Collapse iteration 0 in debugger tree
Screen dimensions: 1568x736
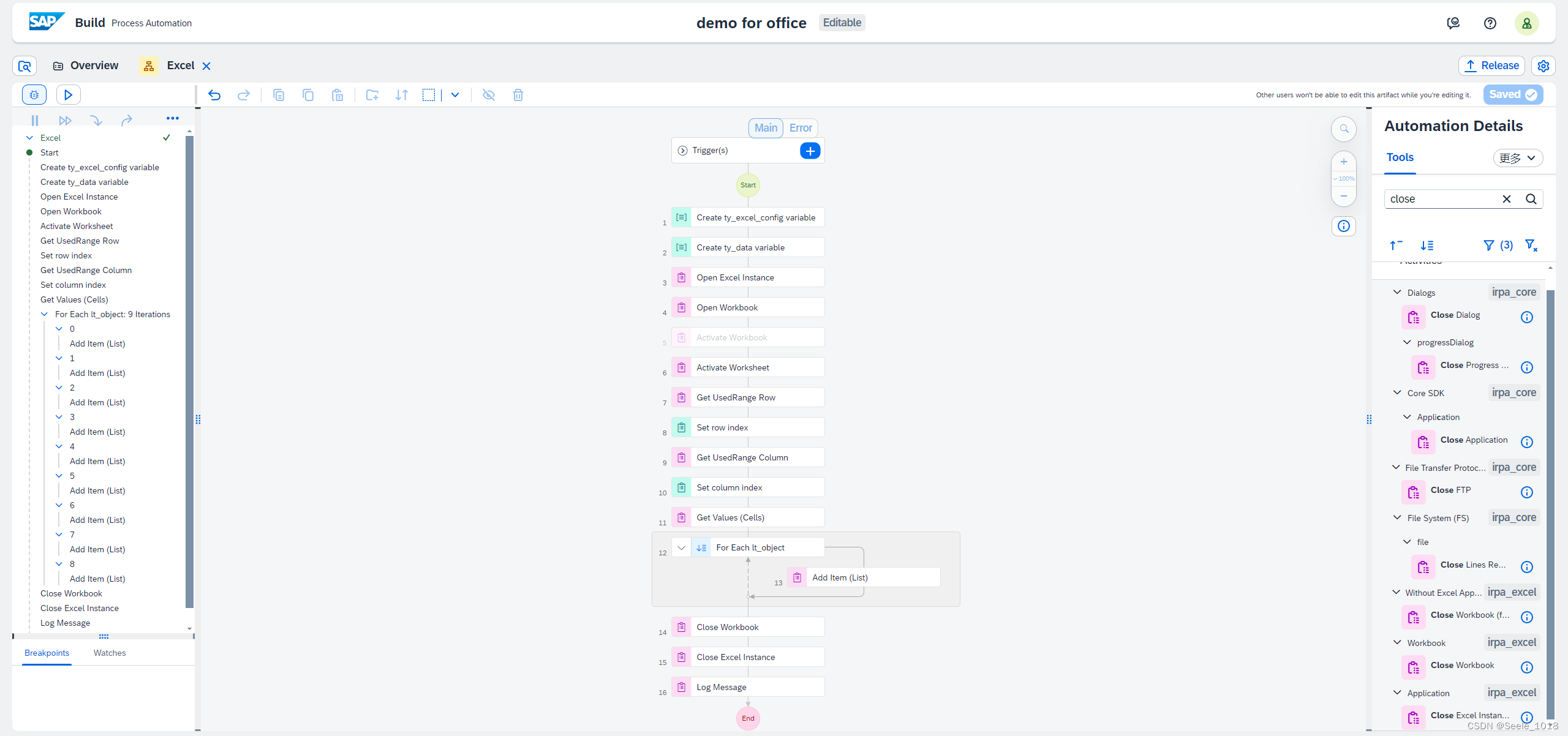tap(59, 329)
